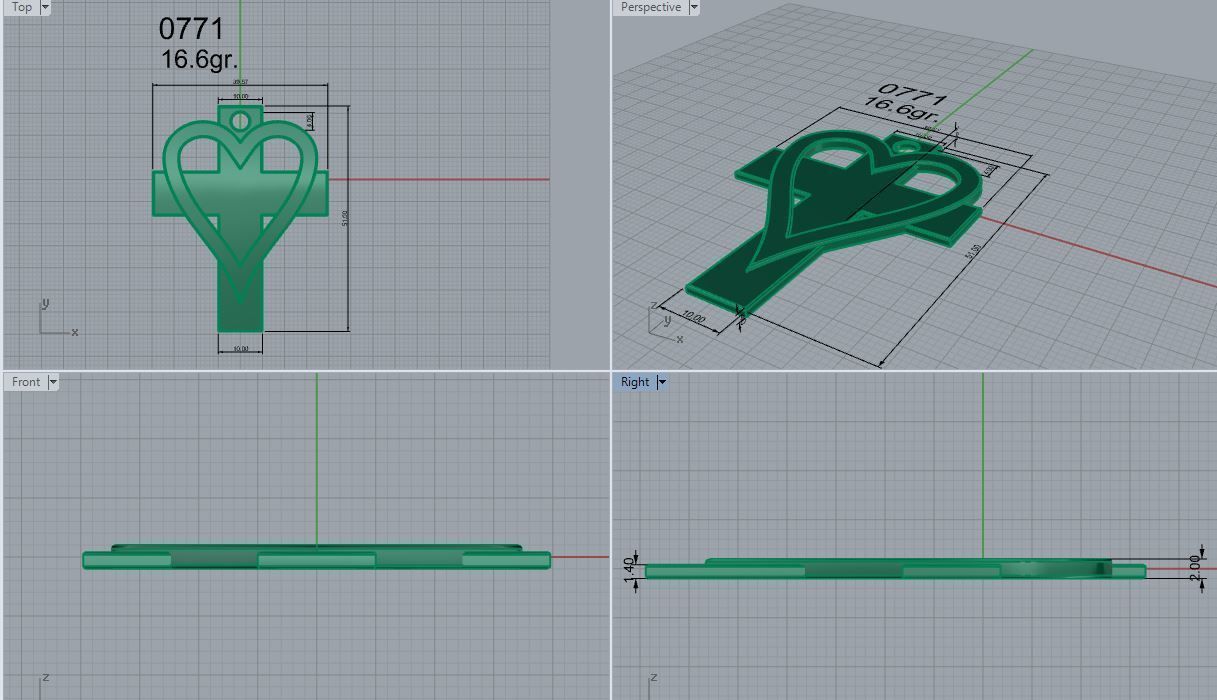This screenshot has height=700, width=1217.
Task: Activate the Front viewport title label
Action: click(x=26, y=382)
